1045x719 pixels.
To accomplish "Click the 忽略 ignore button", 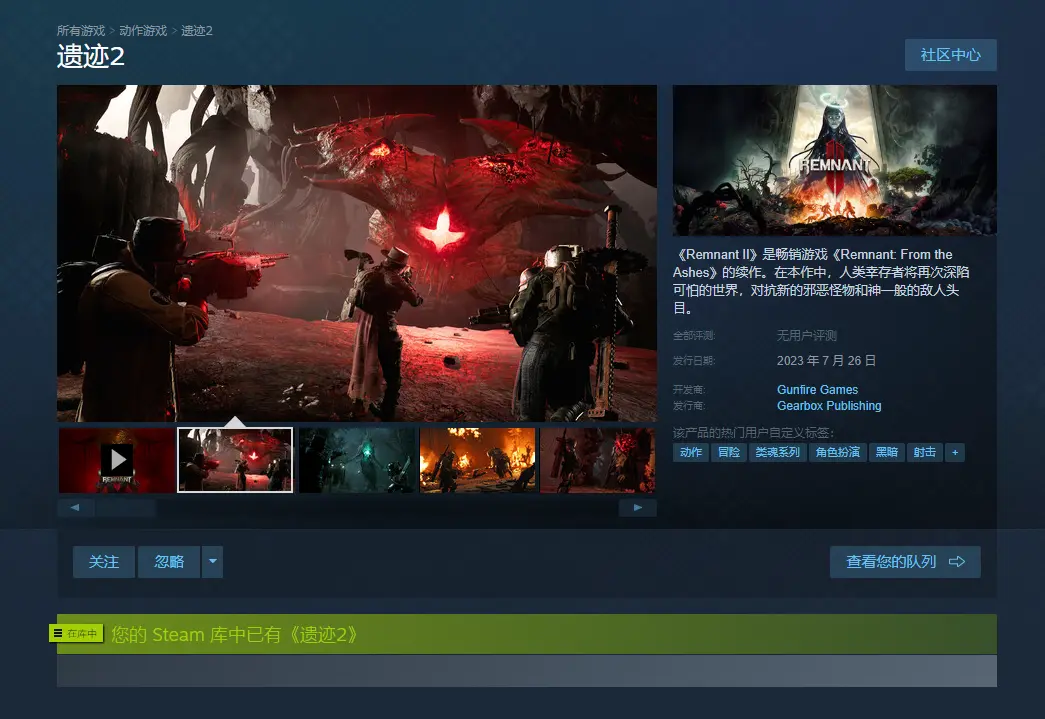I will coord(169,562).
